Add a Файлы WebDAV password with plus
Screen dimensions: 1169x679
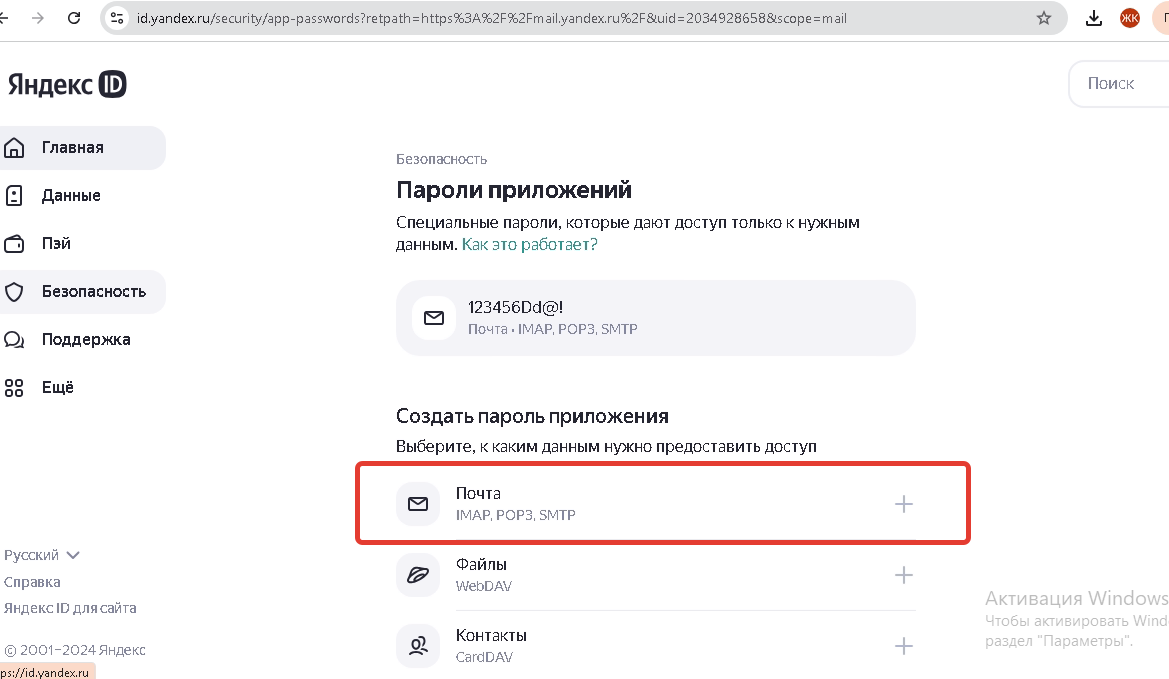click(904, 575)
